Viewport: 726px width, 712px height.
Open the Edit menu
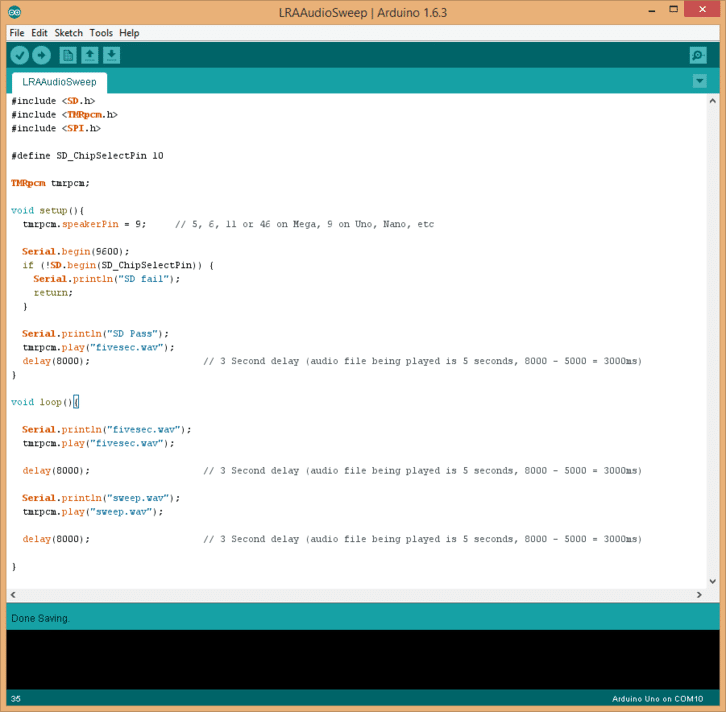tap(39, 33)
